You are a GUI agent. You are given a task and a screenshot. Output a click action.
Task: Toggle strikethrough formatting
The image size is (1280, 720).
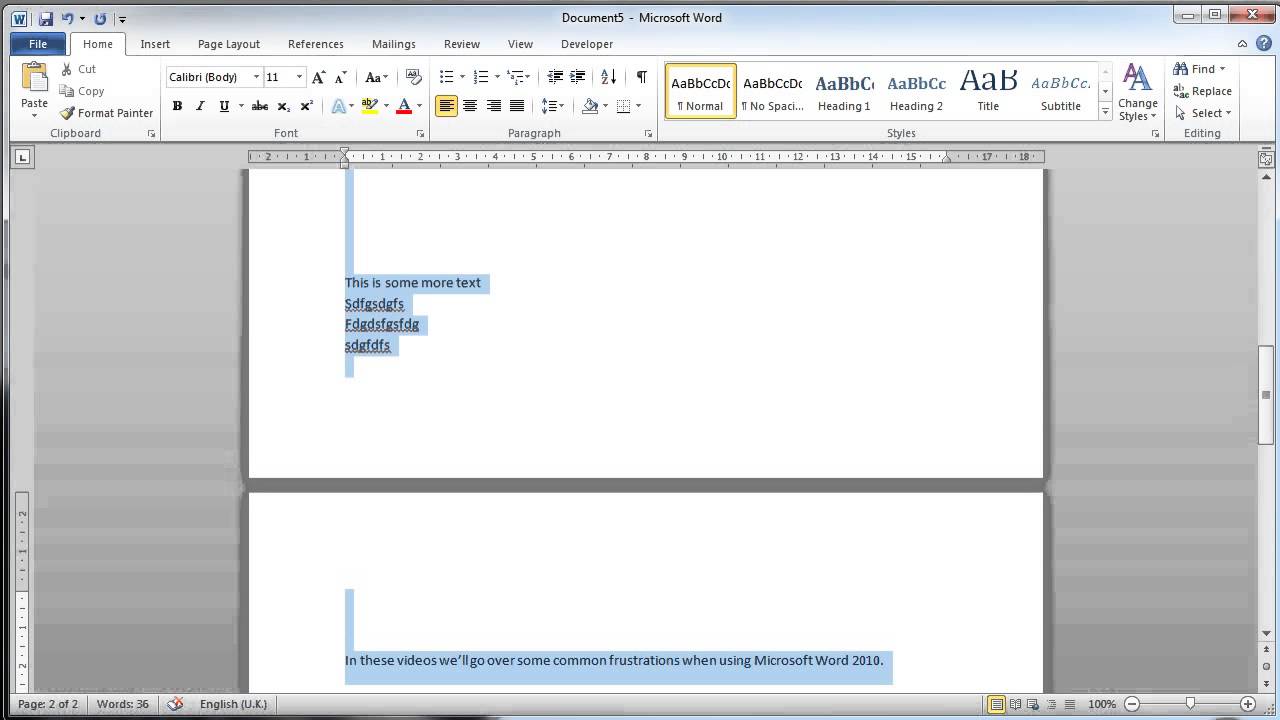click(260, 106)
